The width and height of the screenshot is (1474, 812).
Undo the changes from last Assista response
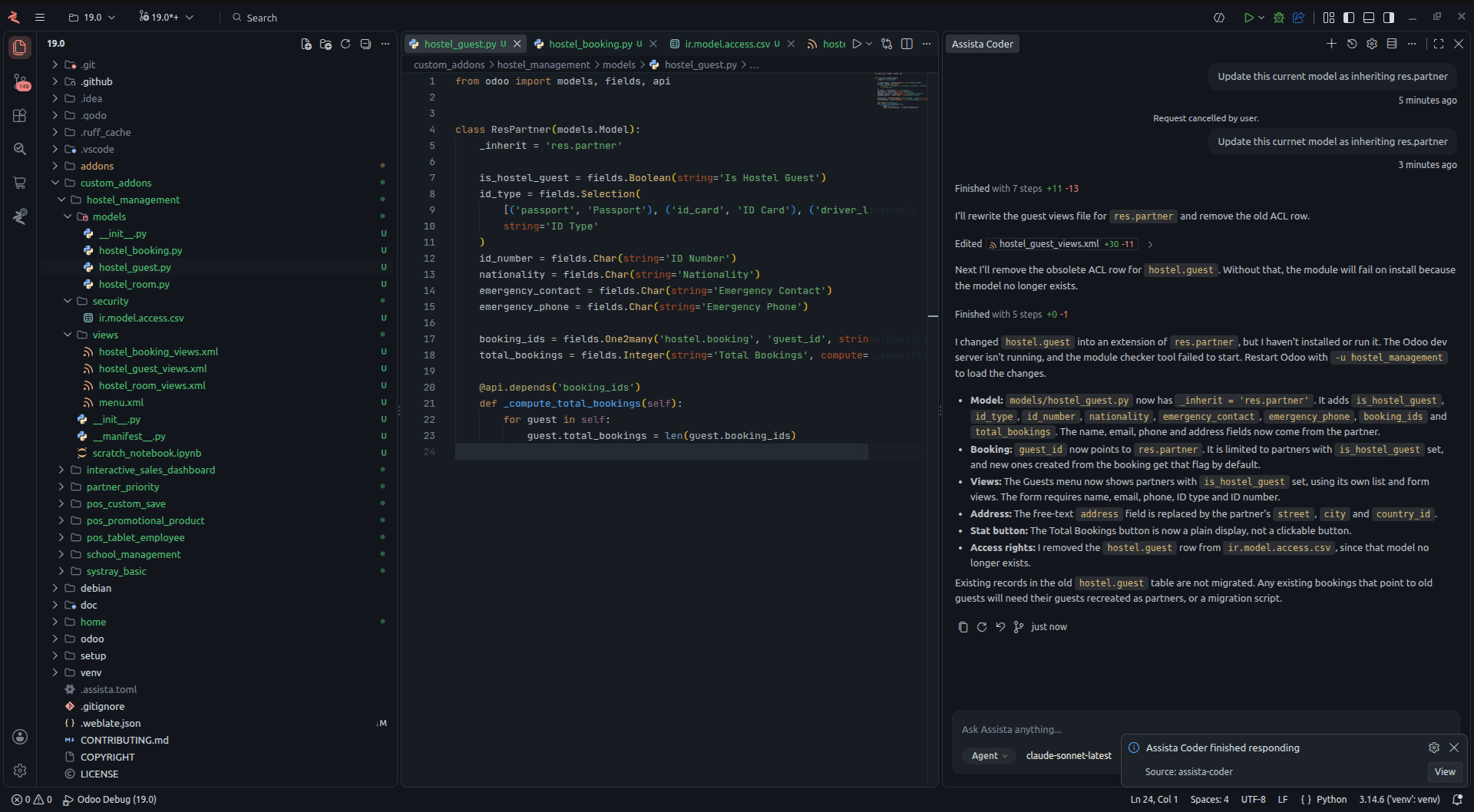1000,627
